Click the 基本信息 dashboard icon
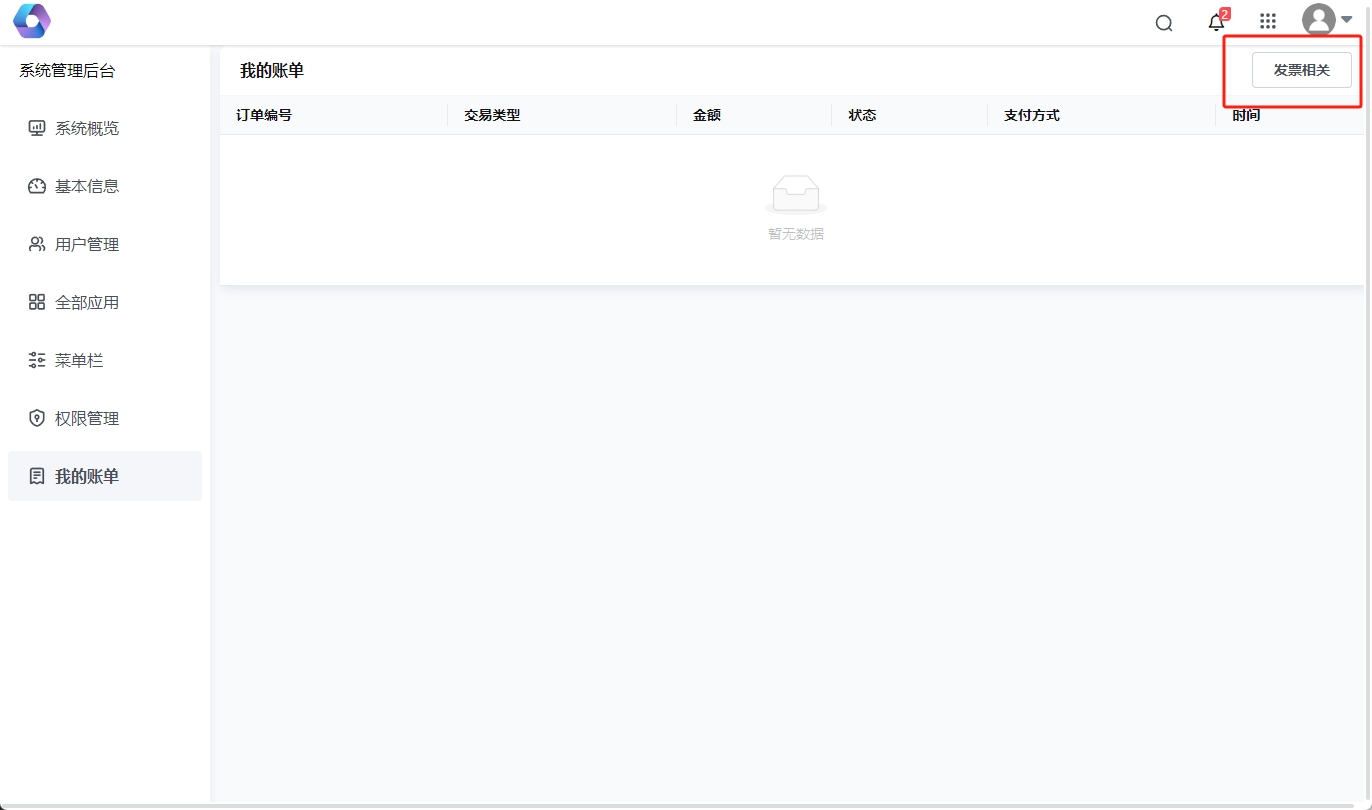This screenshot has height=810, width=1372. (x=37, y=186)
